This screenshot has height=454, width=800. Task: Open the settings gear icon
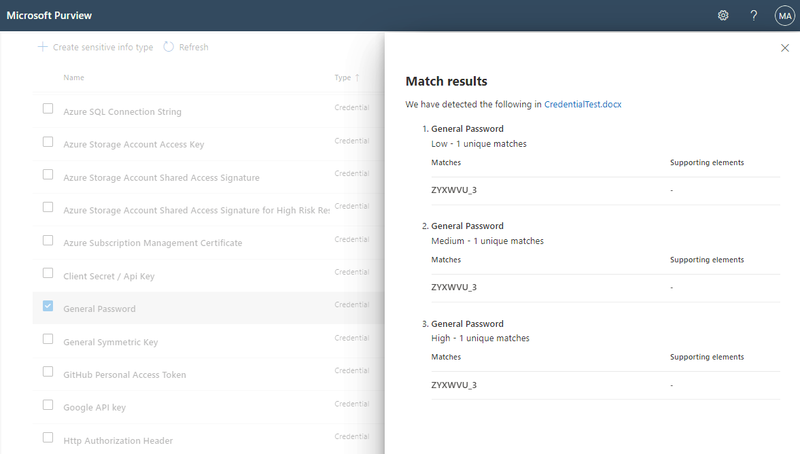(x=723, y=15)
